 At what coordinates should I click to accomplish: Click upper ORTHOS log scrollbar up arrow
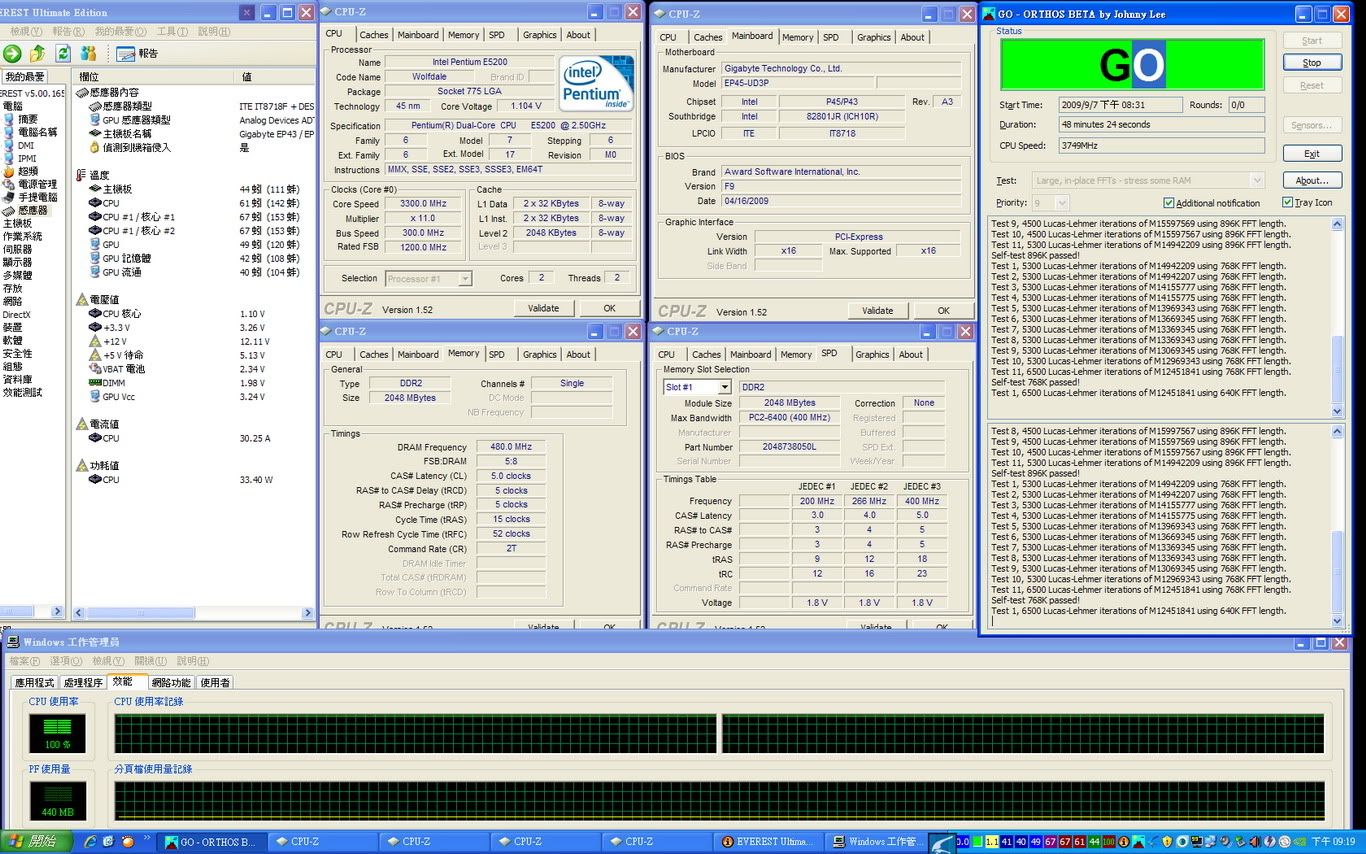pyautogui.click(x=1338, y=224)
